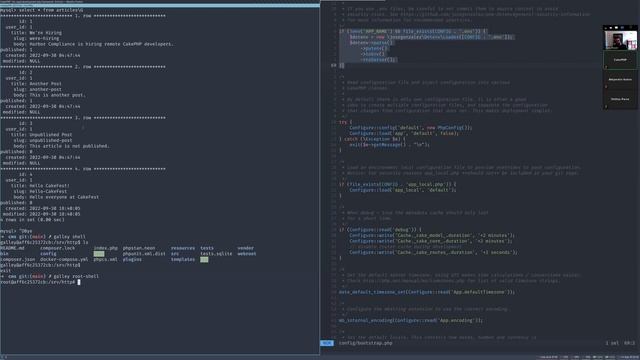640x360 pixels.
Task: Click the 'galley shell' command in terminal
Action: pos(69,237)
